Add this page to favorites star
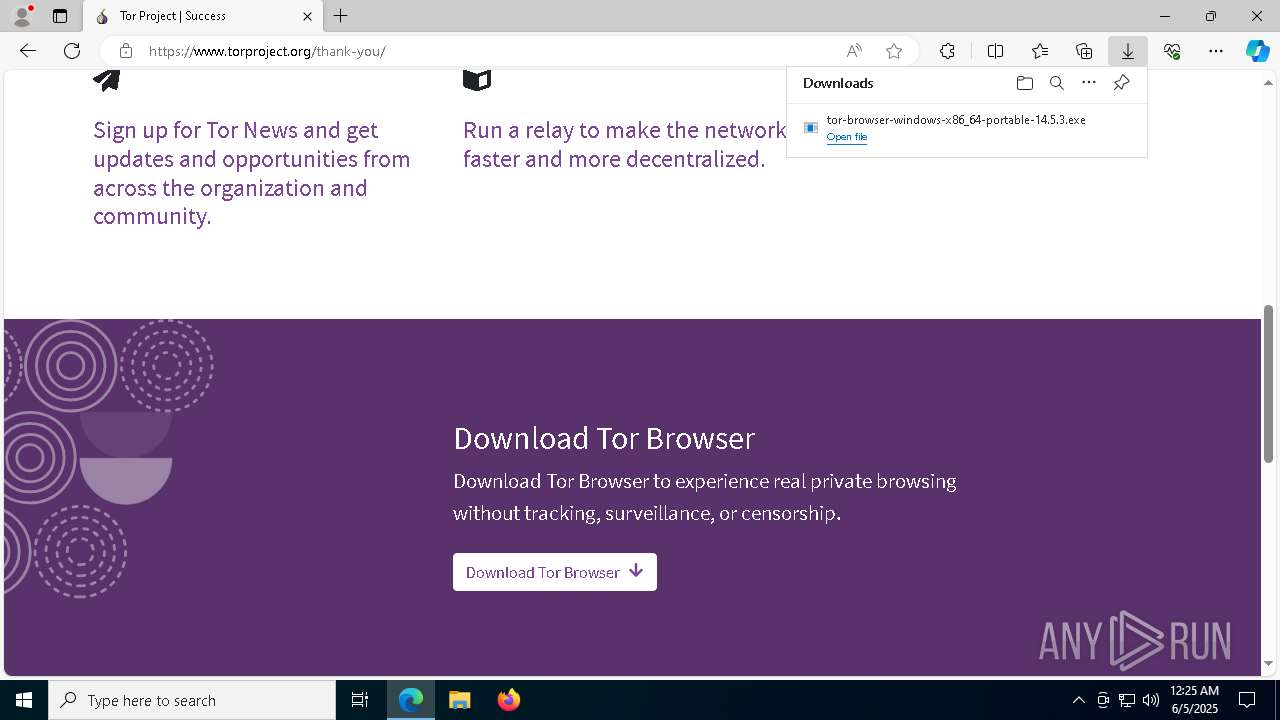 [x=894, y=51]
